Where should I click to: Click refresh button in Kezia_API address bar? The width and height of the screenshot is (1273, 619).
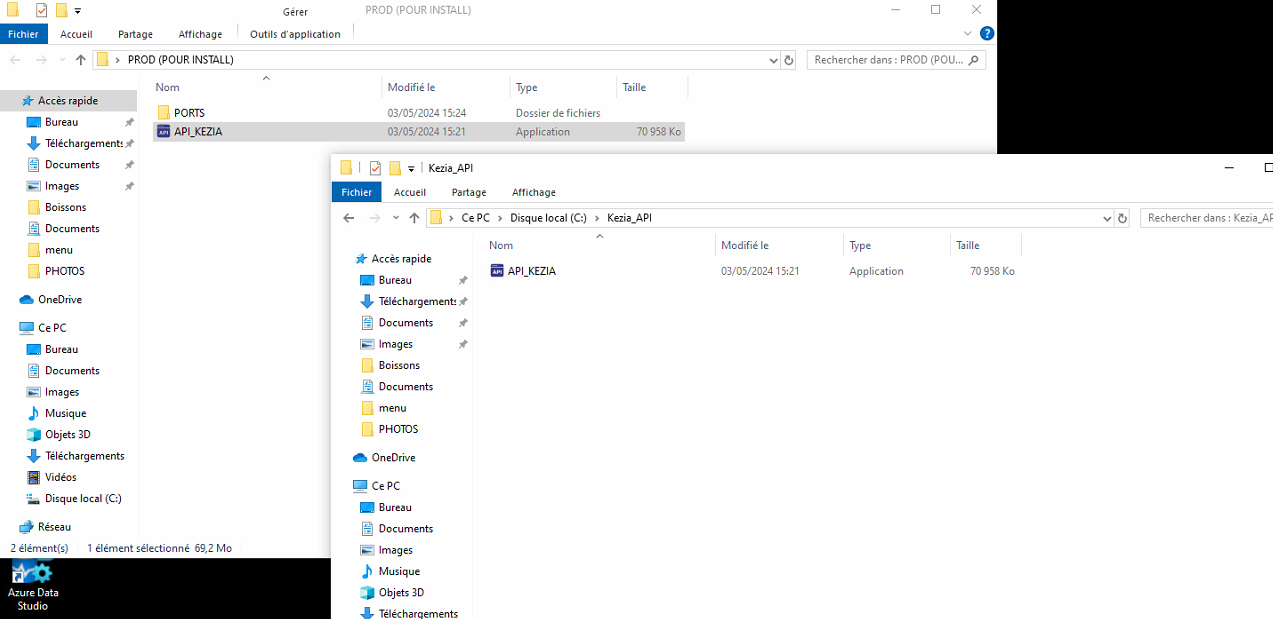[1122, 218]
